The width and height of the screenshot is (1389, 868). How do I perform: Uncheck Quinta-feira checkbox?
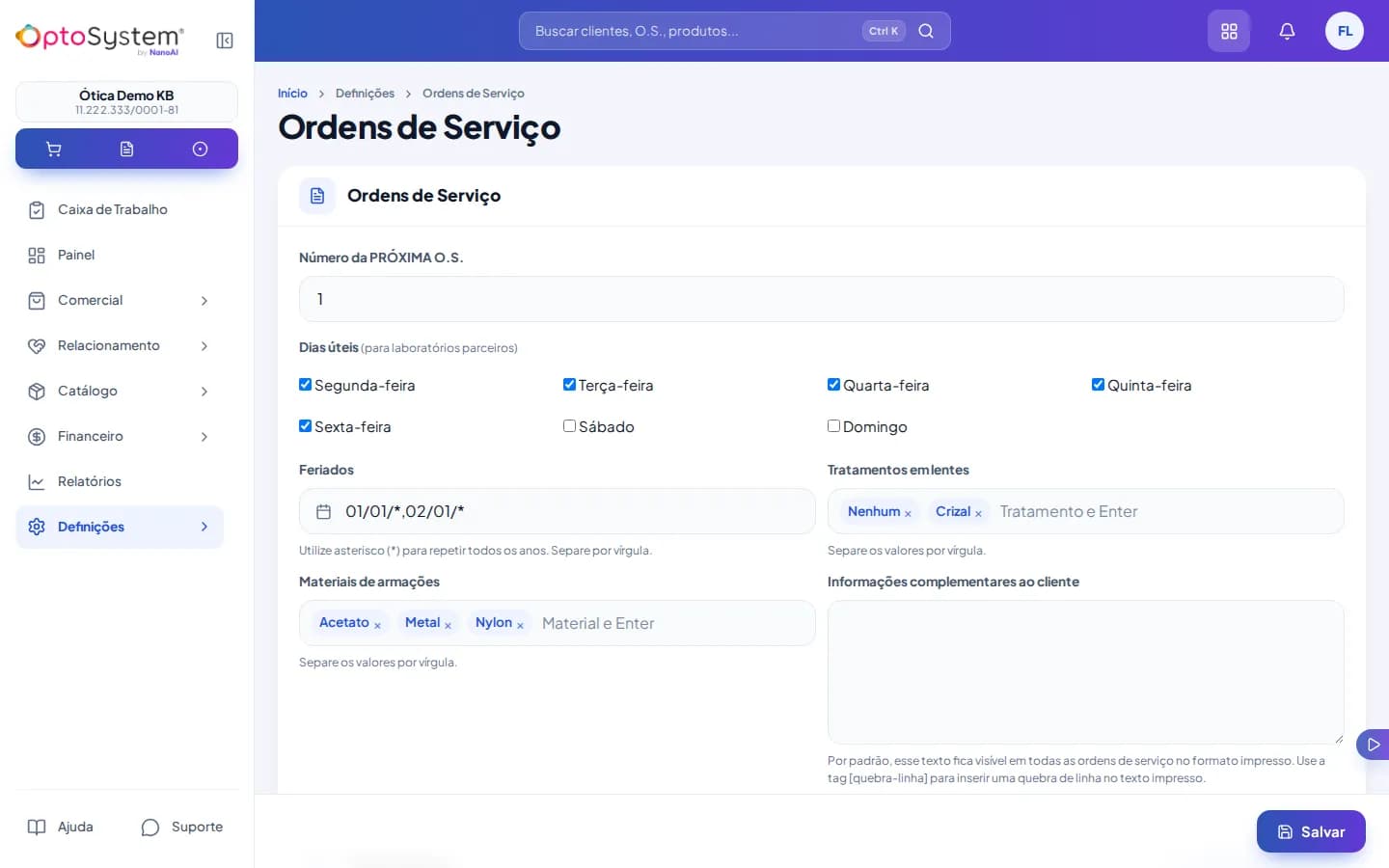tap(1098, 384)
